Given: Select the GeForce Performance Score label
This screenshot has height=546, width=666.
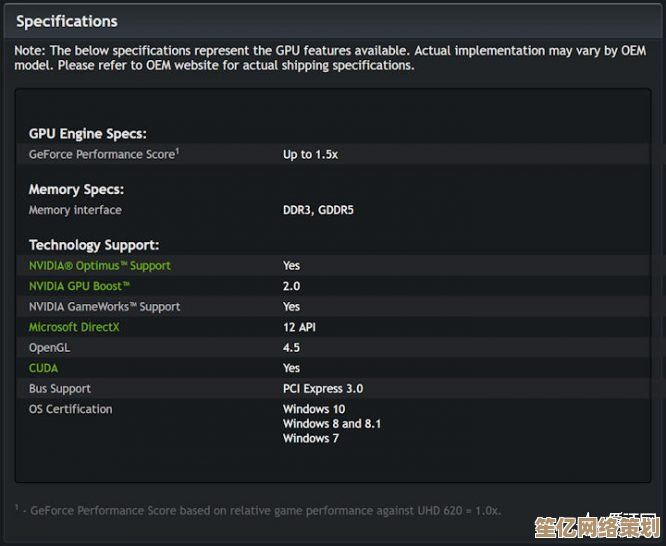Looking at the screenshot, I should (x=102, y=154).
